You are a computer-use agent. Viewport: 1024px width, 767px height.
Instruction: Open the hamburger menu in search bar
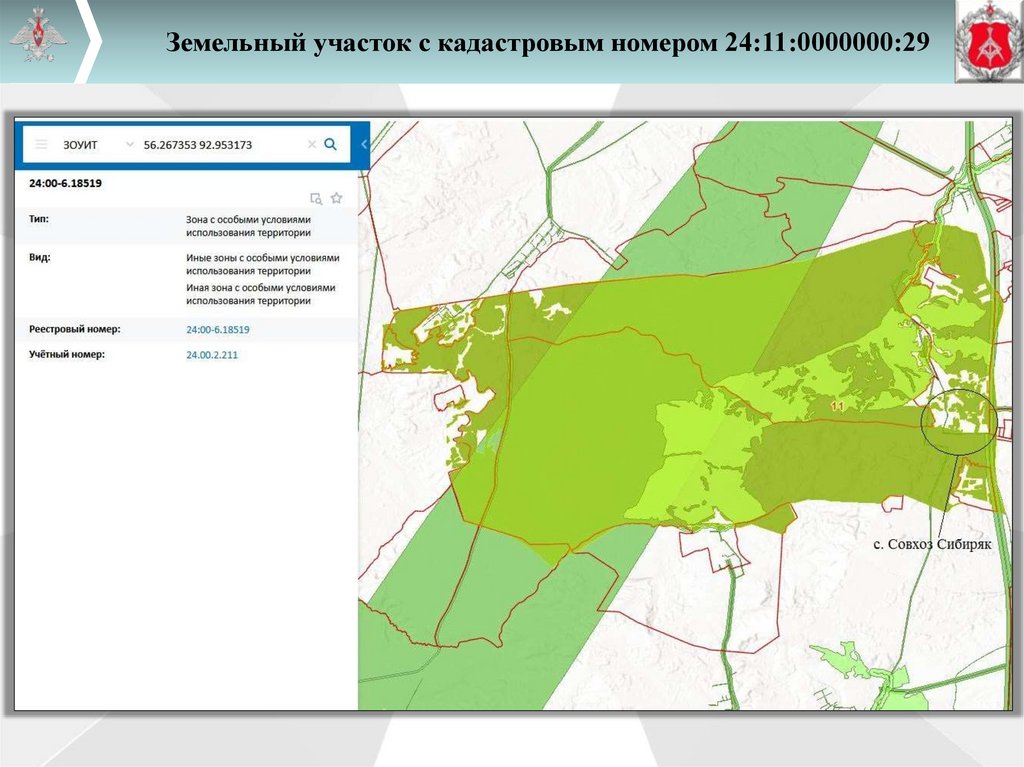pyautogui.click(x=41, y=145)
